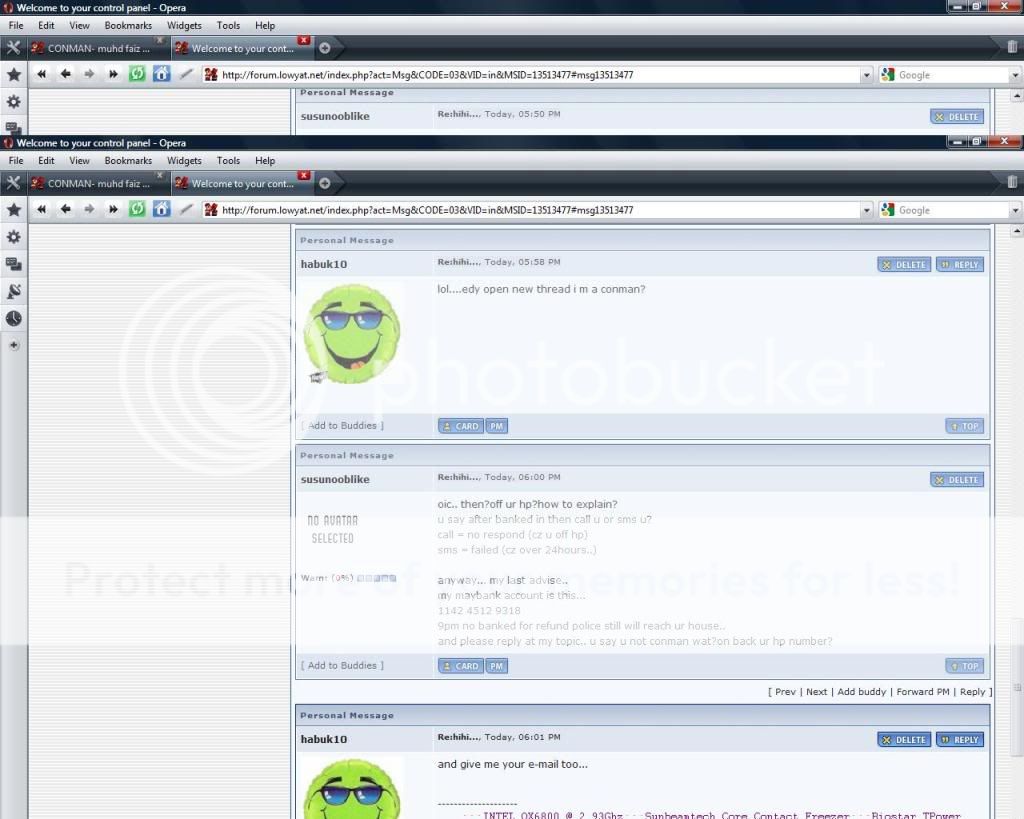
Task: Click DELETE on susunooblike's 06:00 PM message
Action: [x=957, y=480]
